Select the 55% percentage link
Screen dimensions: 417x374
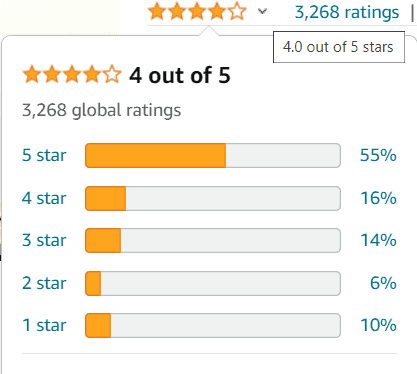pyautogui.click(x=378, y=155)
